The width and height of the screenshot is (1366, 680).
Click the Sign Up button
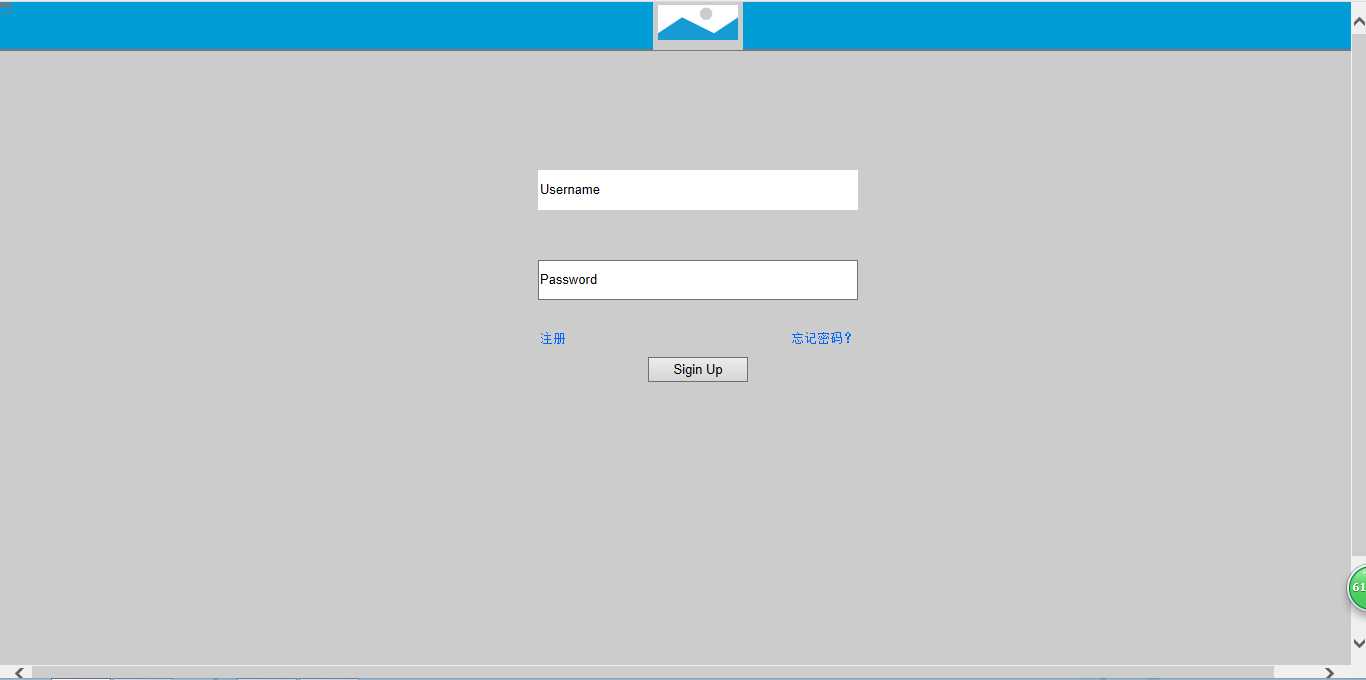tap(698, 369)
